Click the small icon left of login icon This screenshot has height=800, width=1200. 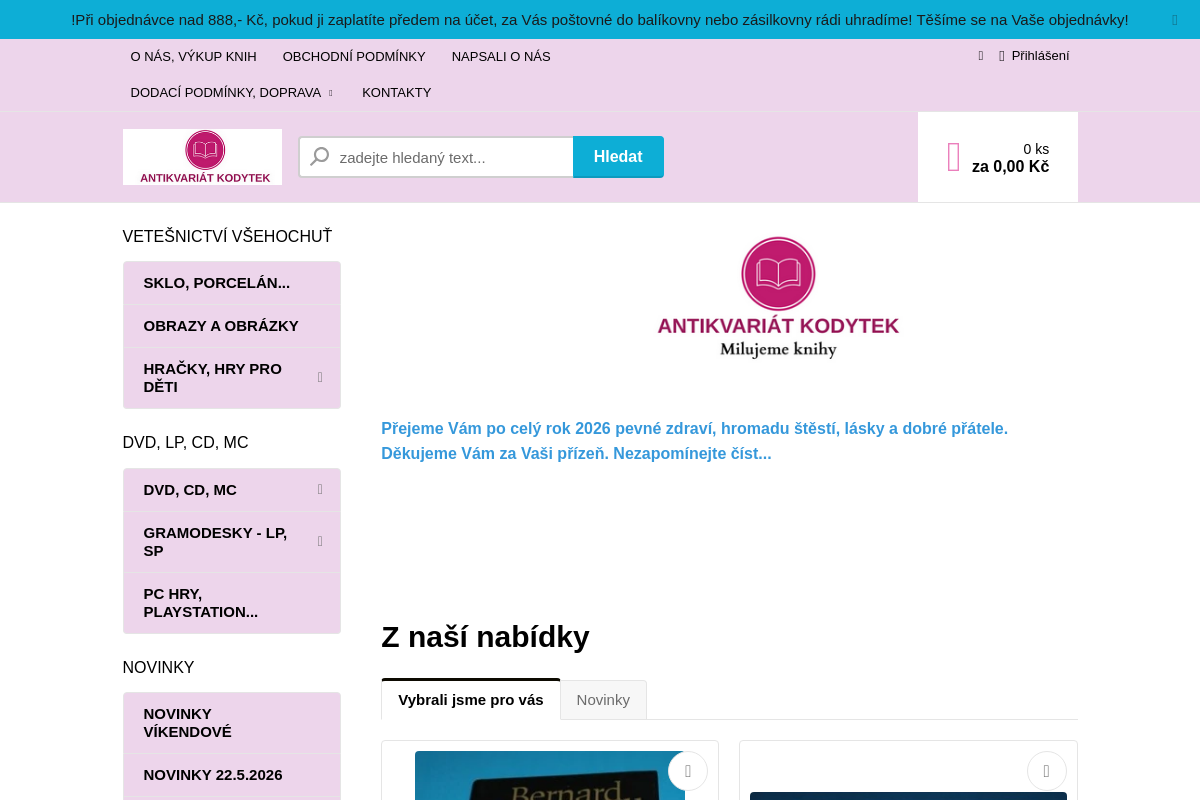coord(981,56)
